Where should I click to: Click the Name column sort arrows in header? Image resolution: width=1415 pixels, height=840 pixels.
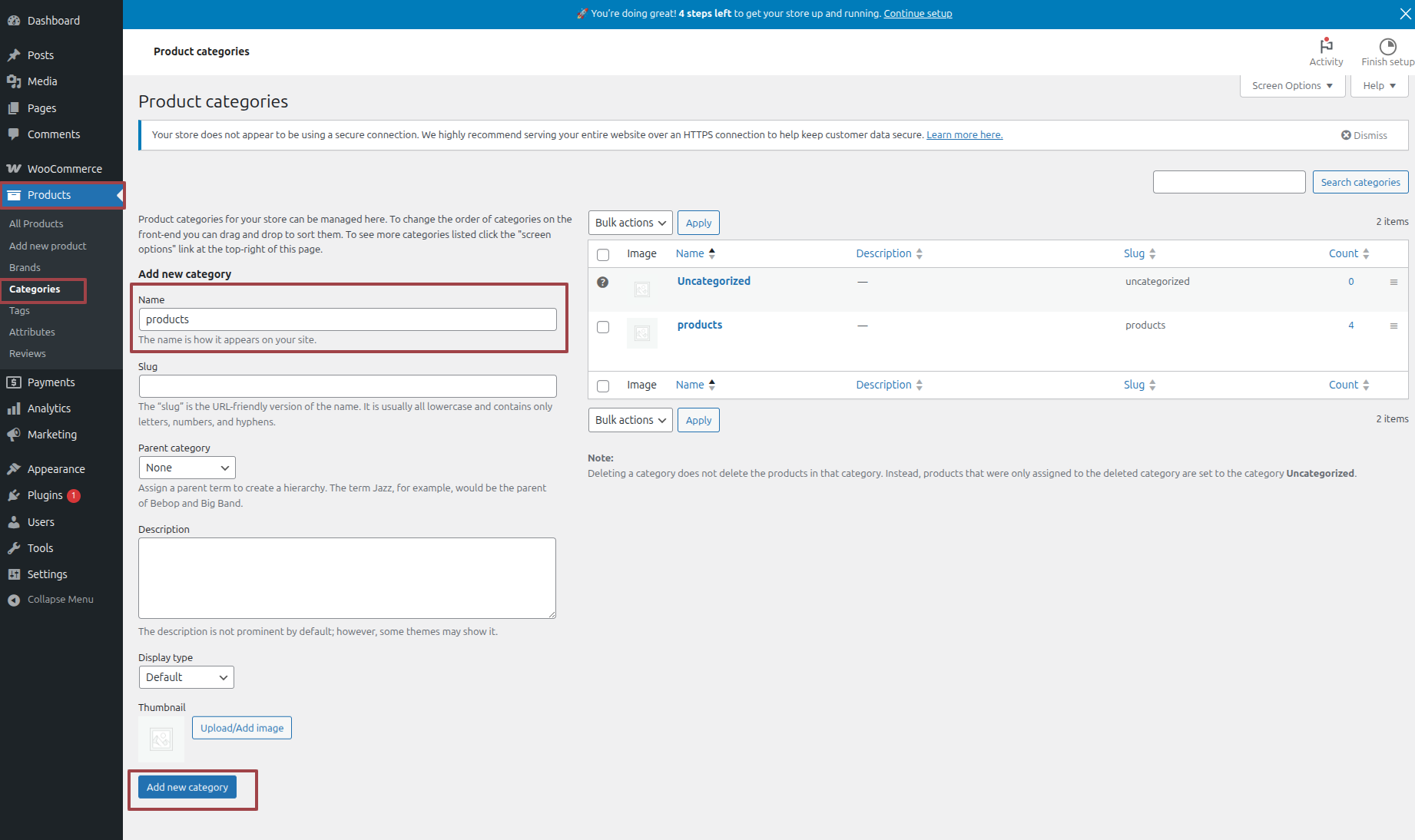(712, 253)
